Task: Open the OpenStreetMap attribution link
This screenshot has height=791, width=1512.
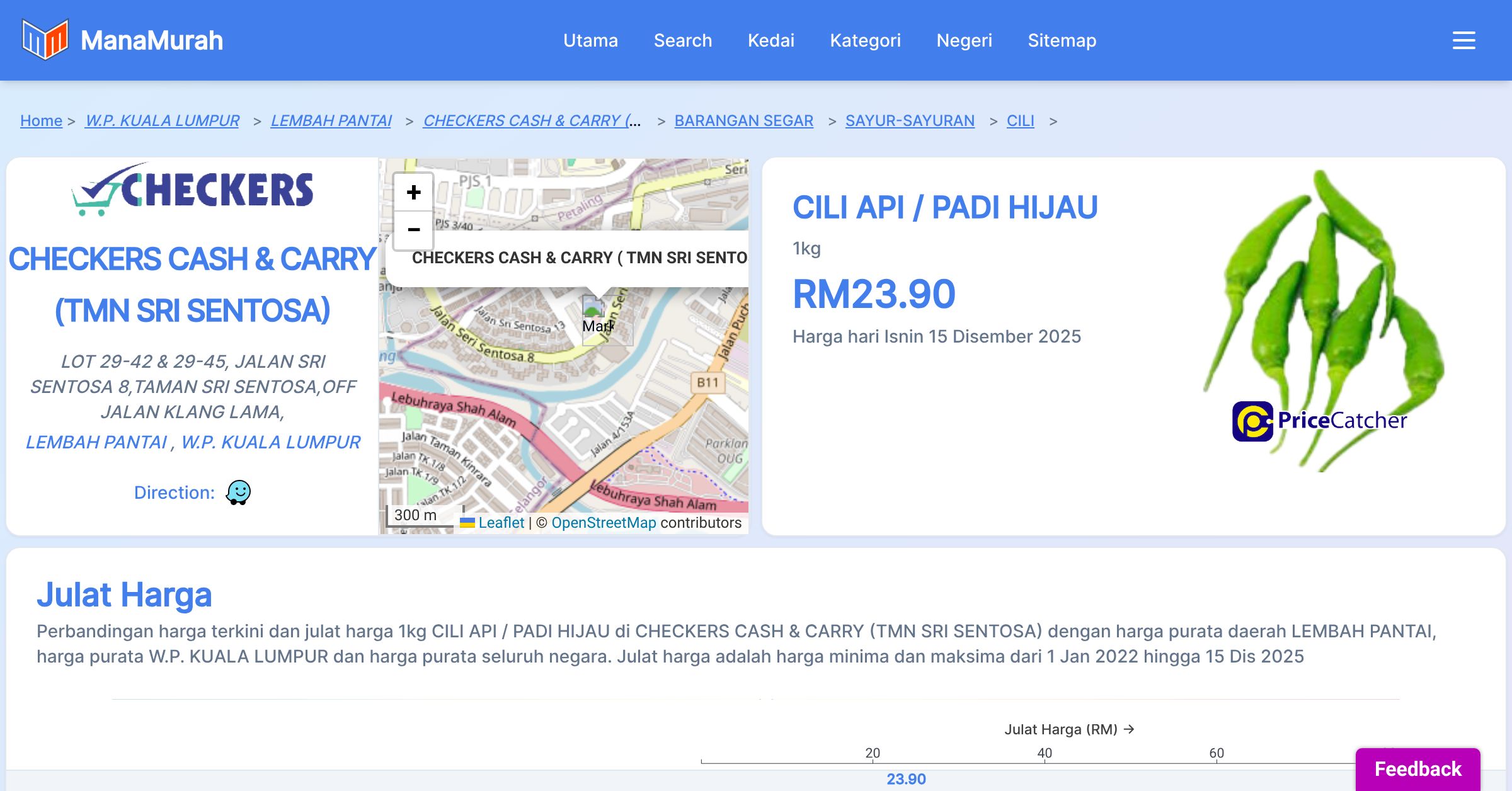Action: pos(603,523)
